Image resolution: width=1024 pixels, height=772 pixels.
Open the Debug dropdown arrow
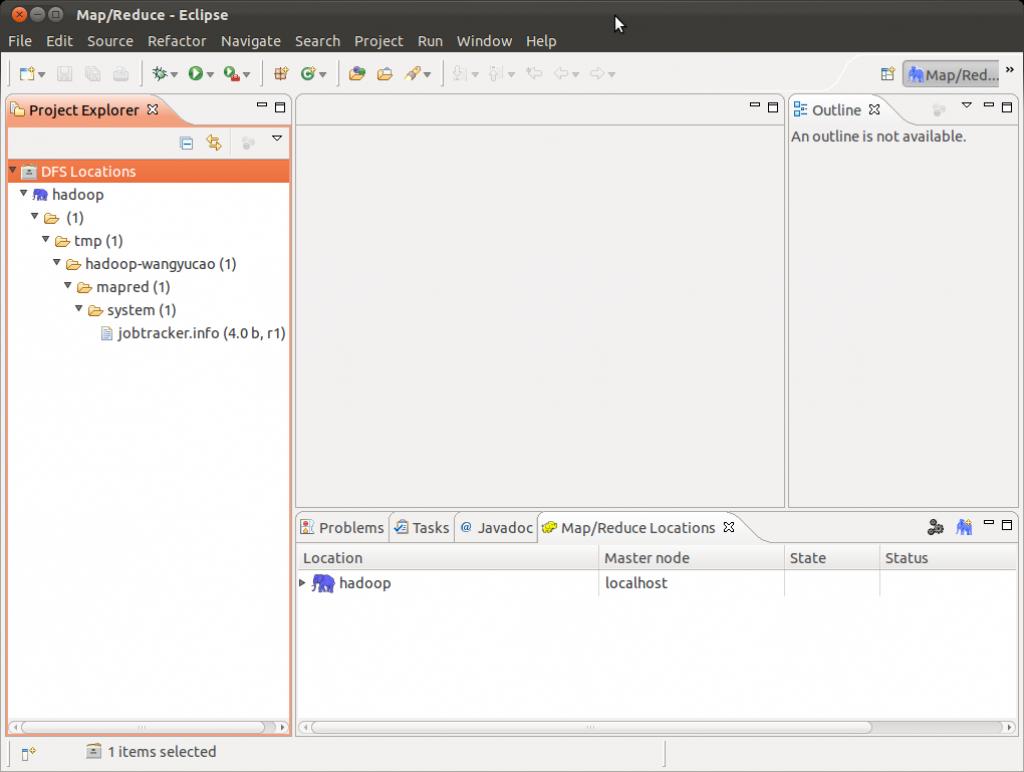pos(174,75)
